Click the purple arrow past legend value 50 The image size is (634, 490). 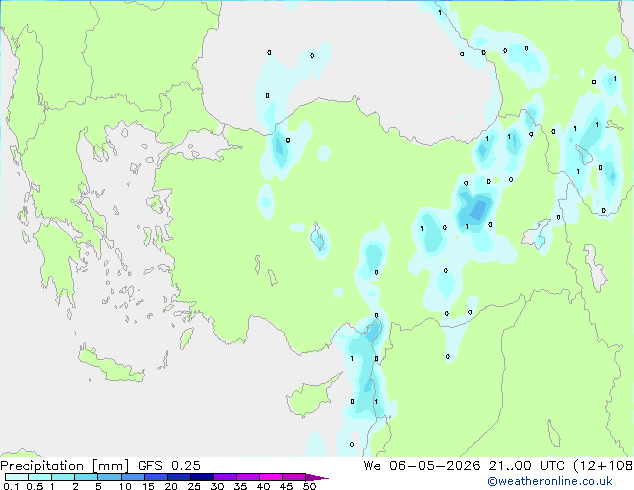click(x=317, y=477)
